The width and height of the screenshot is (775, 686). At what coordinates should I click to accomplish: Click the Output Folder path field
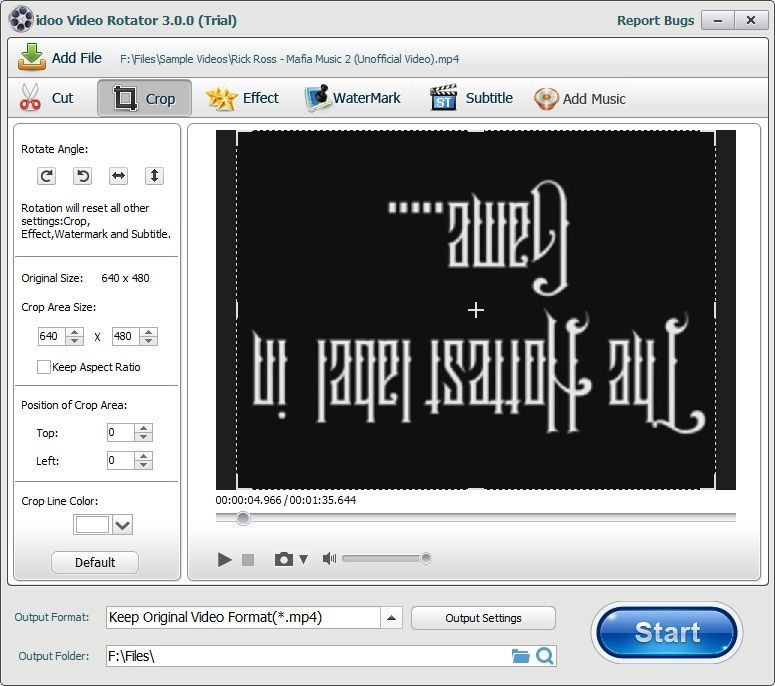tap(308, 656)
